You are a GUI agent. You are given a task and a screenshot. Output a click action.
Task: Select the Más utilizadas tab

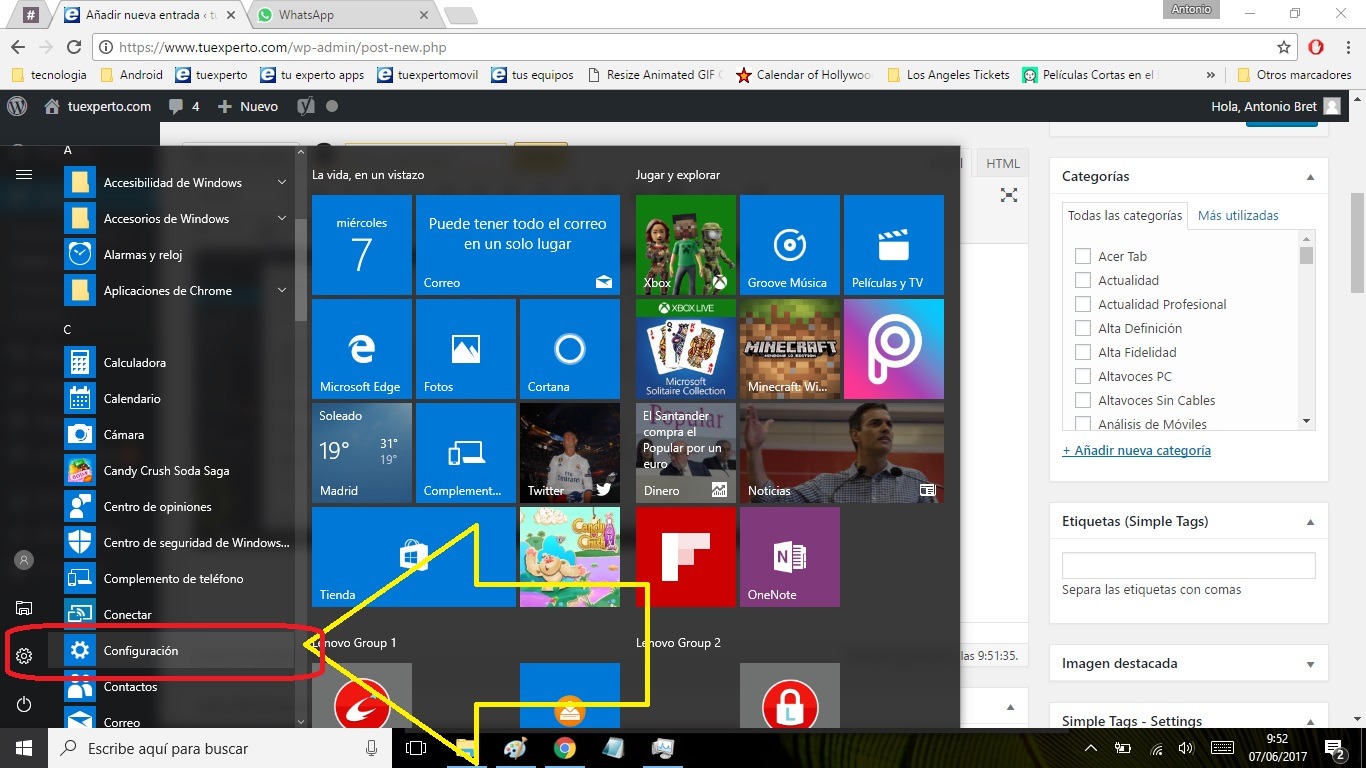point(1238,215)
